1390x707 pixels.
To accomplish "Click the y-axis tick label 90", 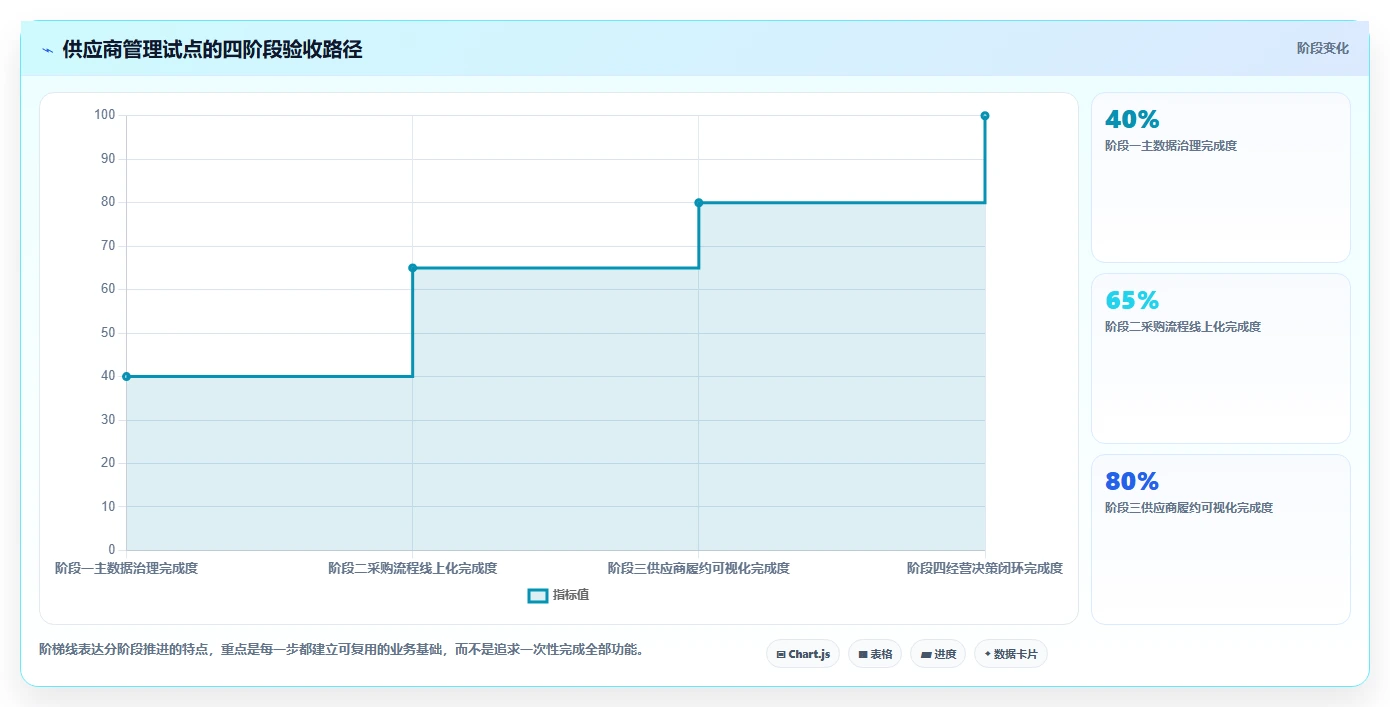I will [108, 159].
